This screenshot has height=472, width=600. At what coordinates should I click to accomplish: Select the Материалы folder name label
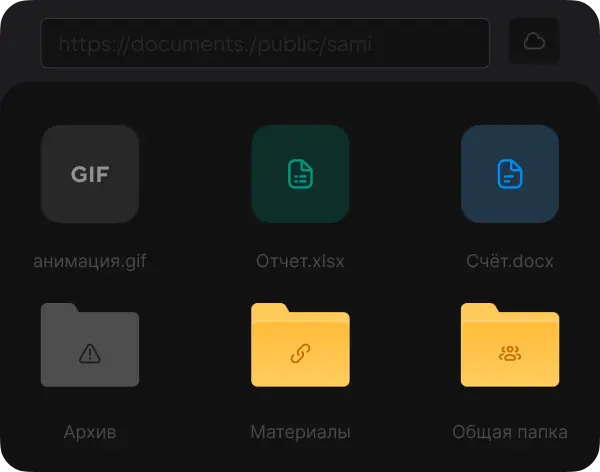tap(300, 433)
